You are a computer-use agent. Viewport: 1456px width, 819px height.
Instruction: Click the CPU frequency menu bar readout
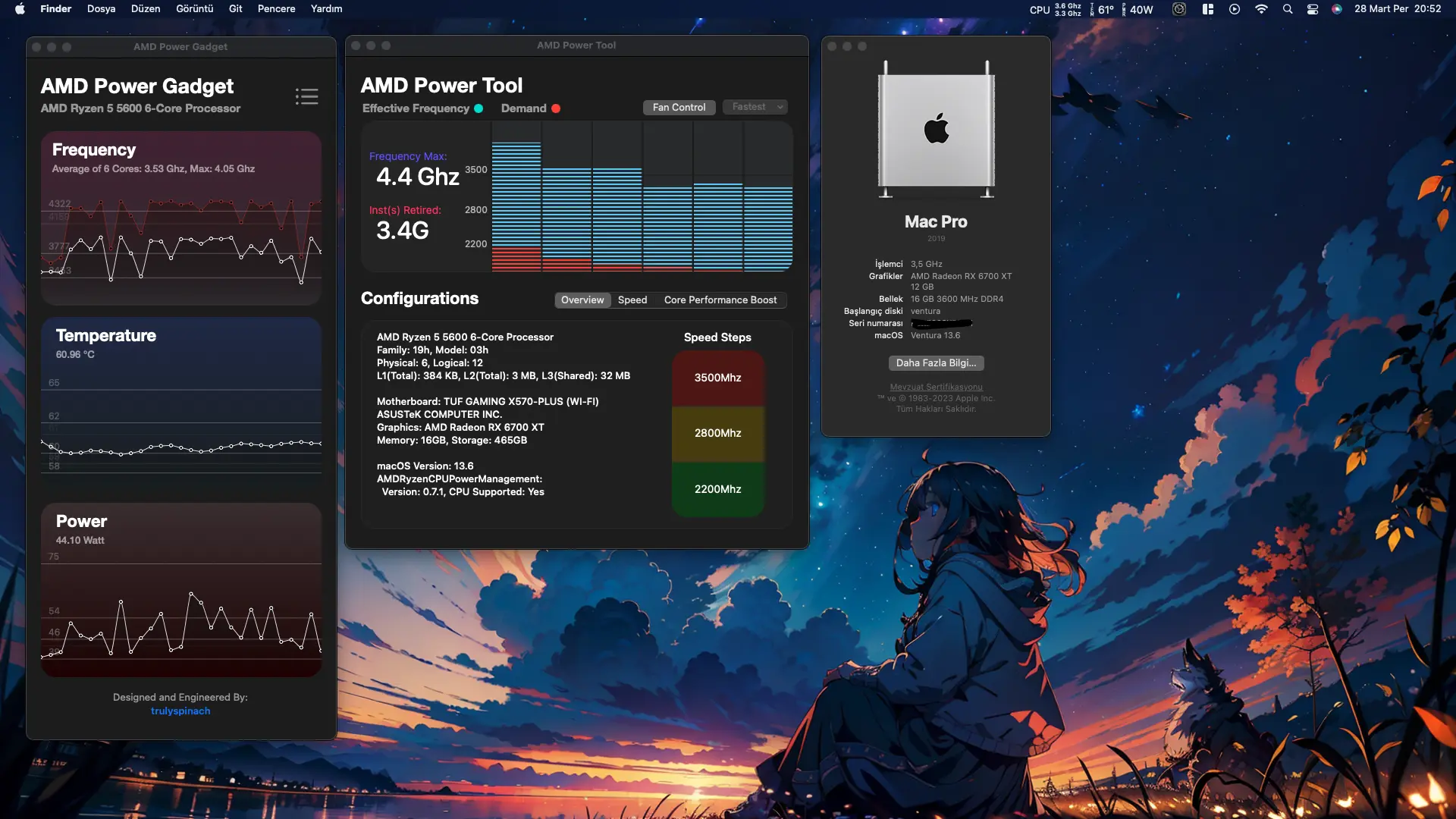pyautogui.click(x=1055, y=9)
